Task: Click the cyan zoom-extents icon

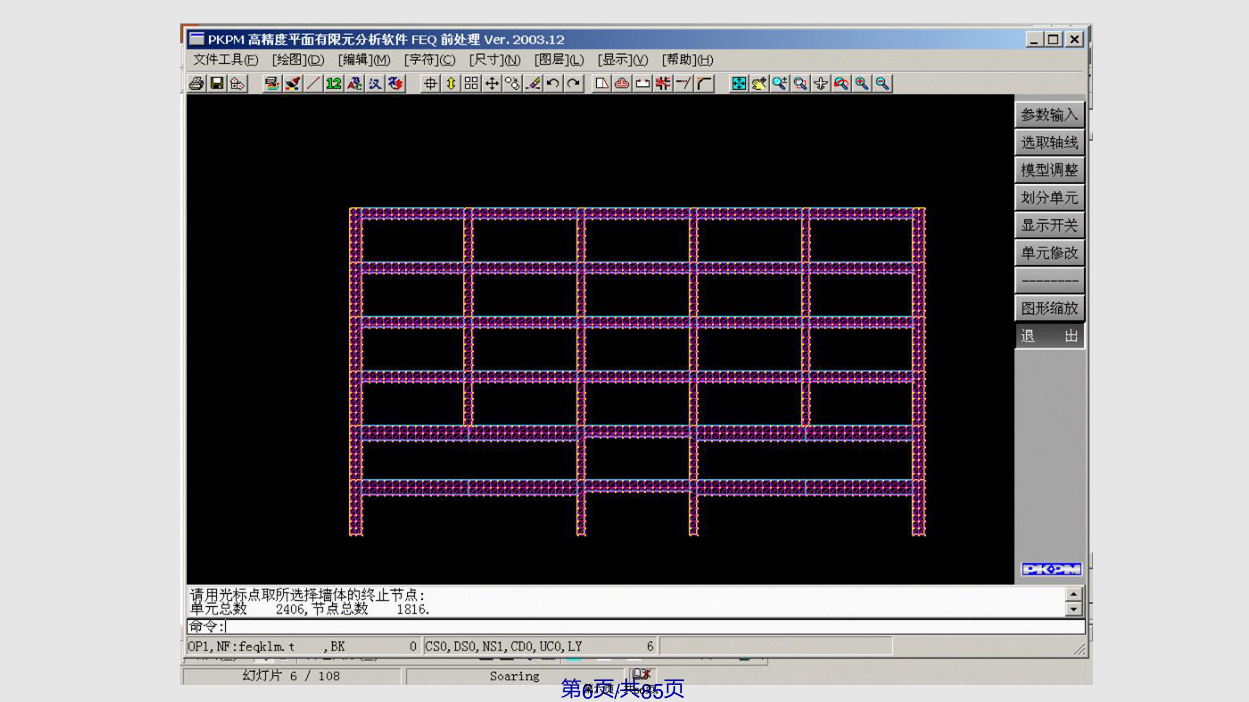Action: (x=739, y=84)
